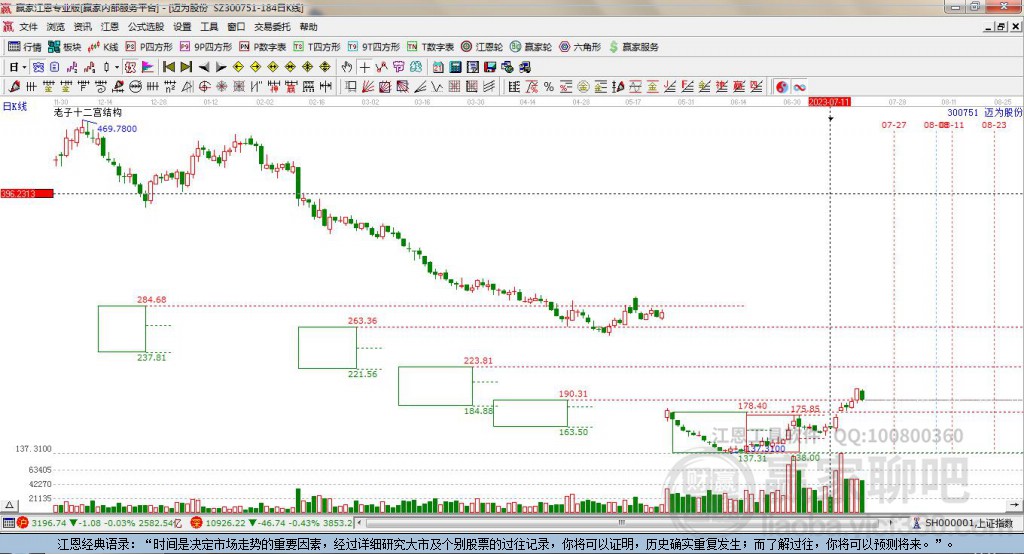This screenshot has width=1024, height=554.
Task: Open the T数字表 number table
Action: tap(430, 47)
